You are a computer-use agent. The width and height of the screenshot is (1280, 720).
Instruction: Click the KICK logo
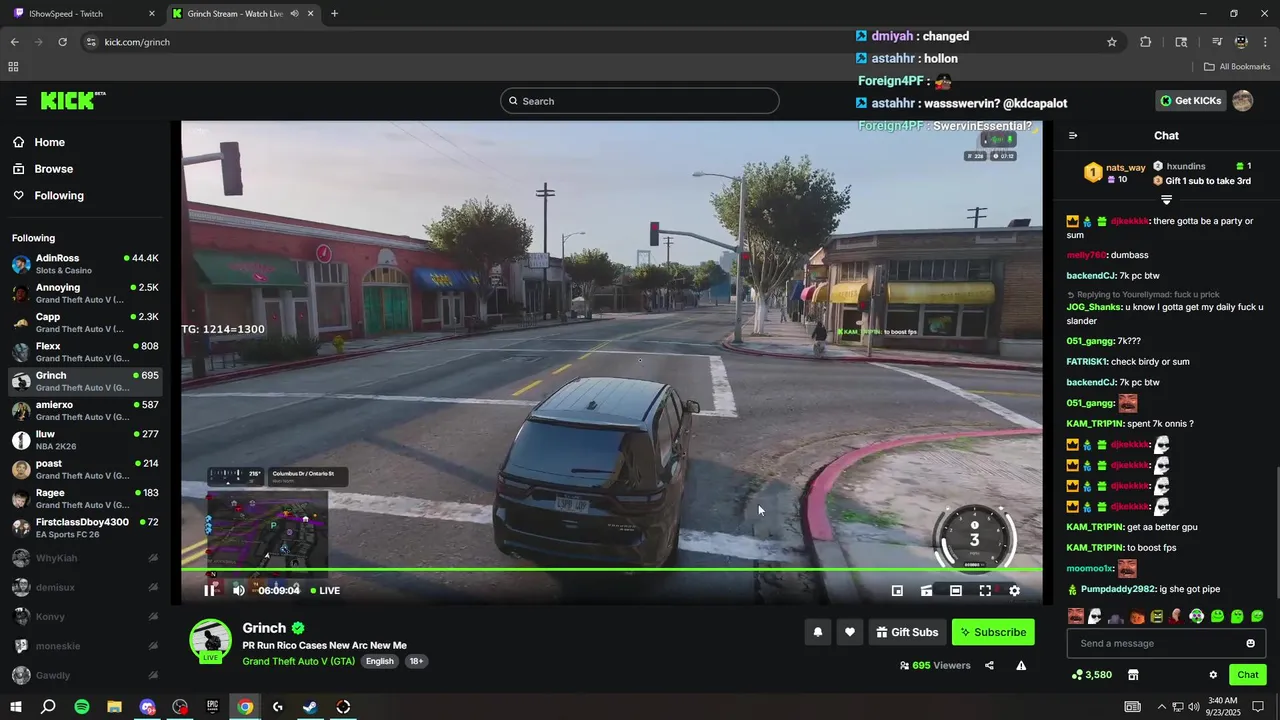pos(73,101)
